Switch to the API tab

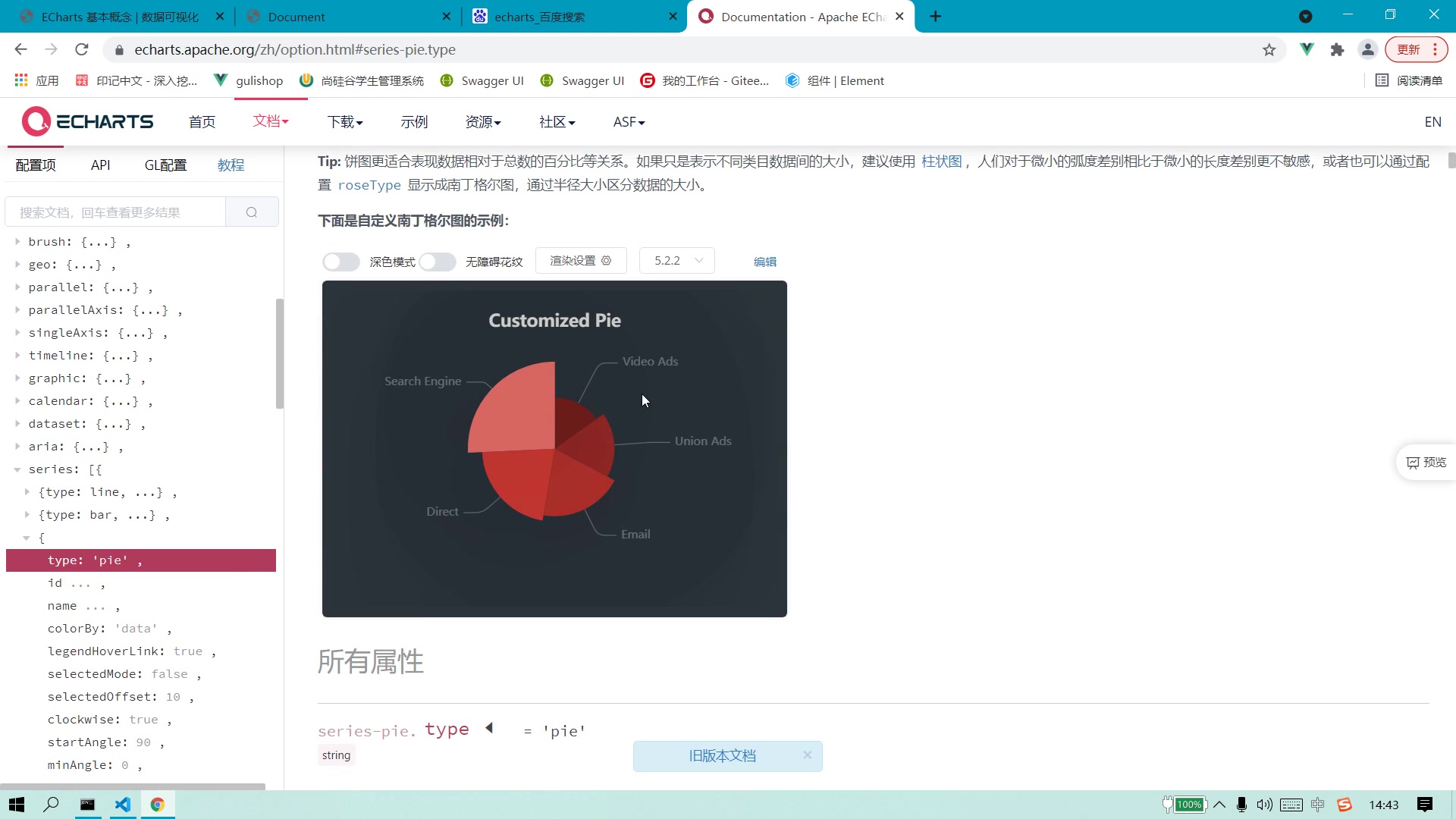(x=100, y=165)
